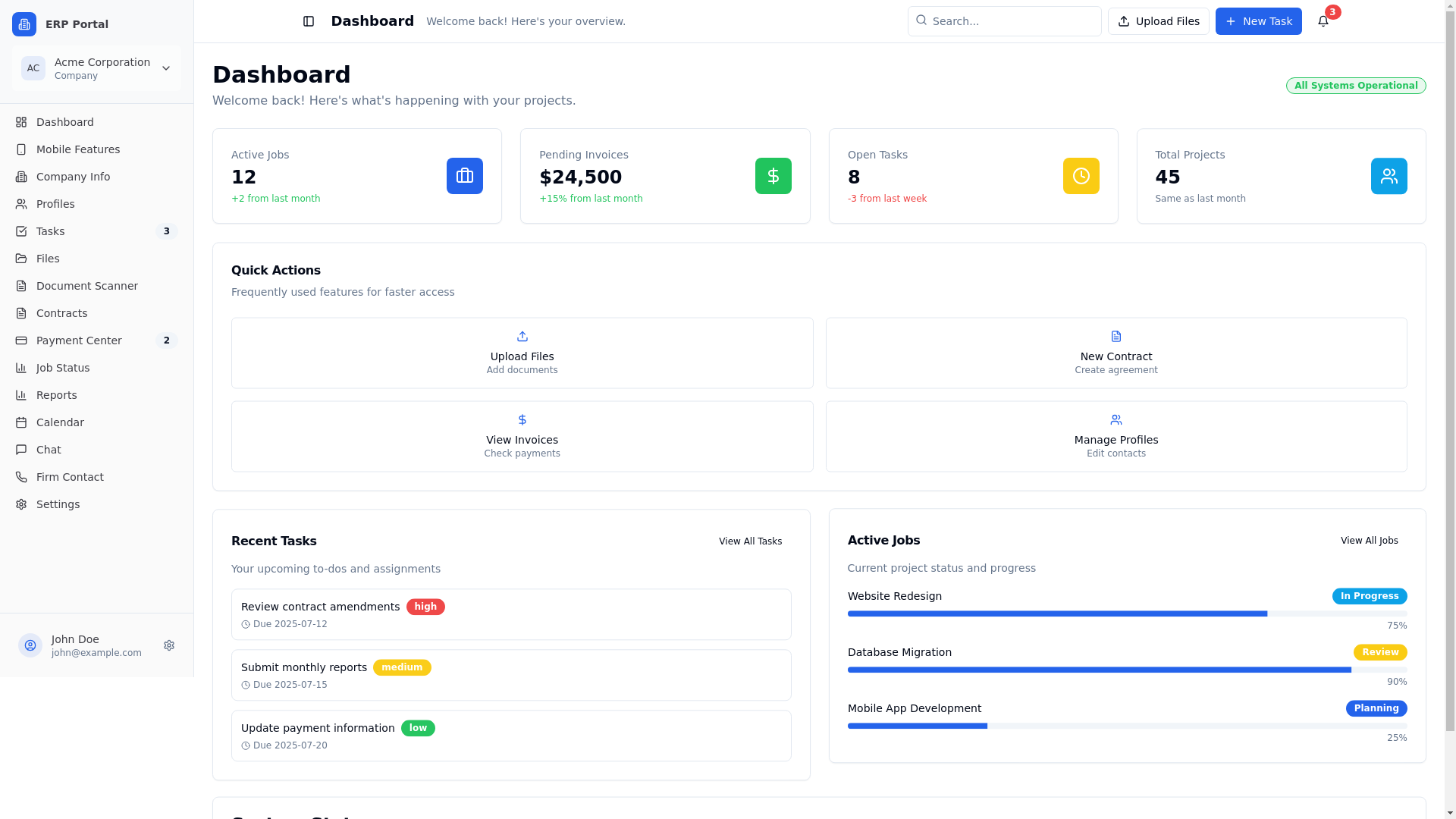Open Upload Files quick action card

522,353
